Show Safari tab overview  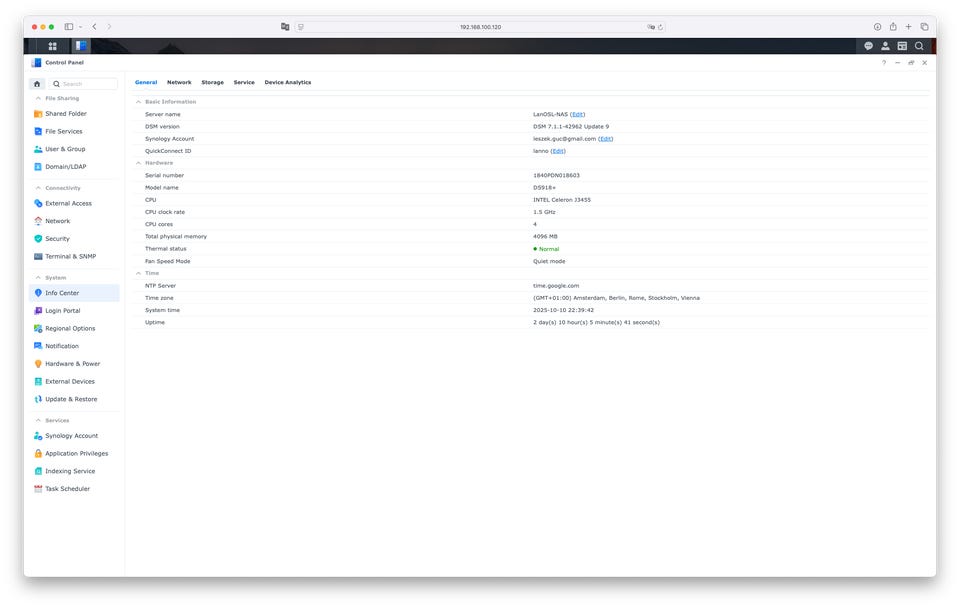tap(924, 27)
